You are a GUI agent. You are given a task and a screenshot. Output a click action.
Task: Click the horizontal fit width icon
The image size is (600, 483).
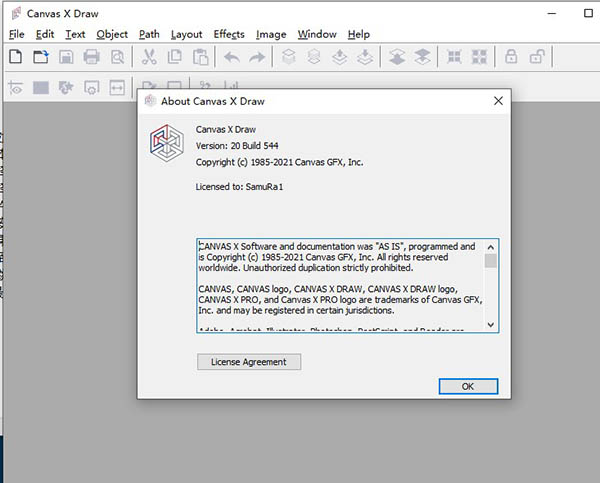(x=117, y=88)
